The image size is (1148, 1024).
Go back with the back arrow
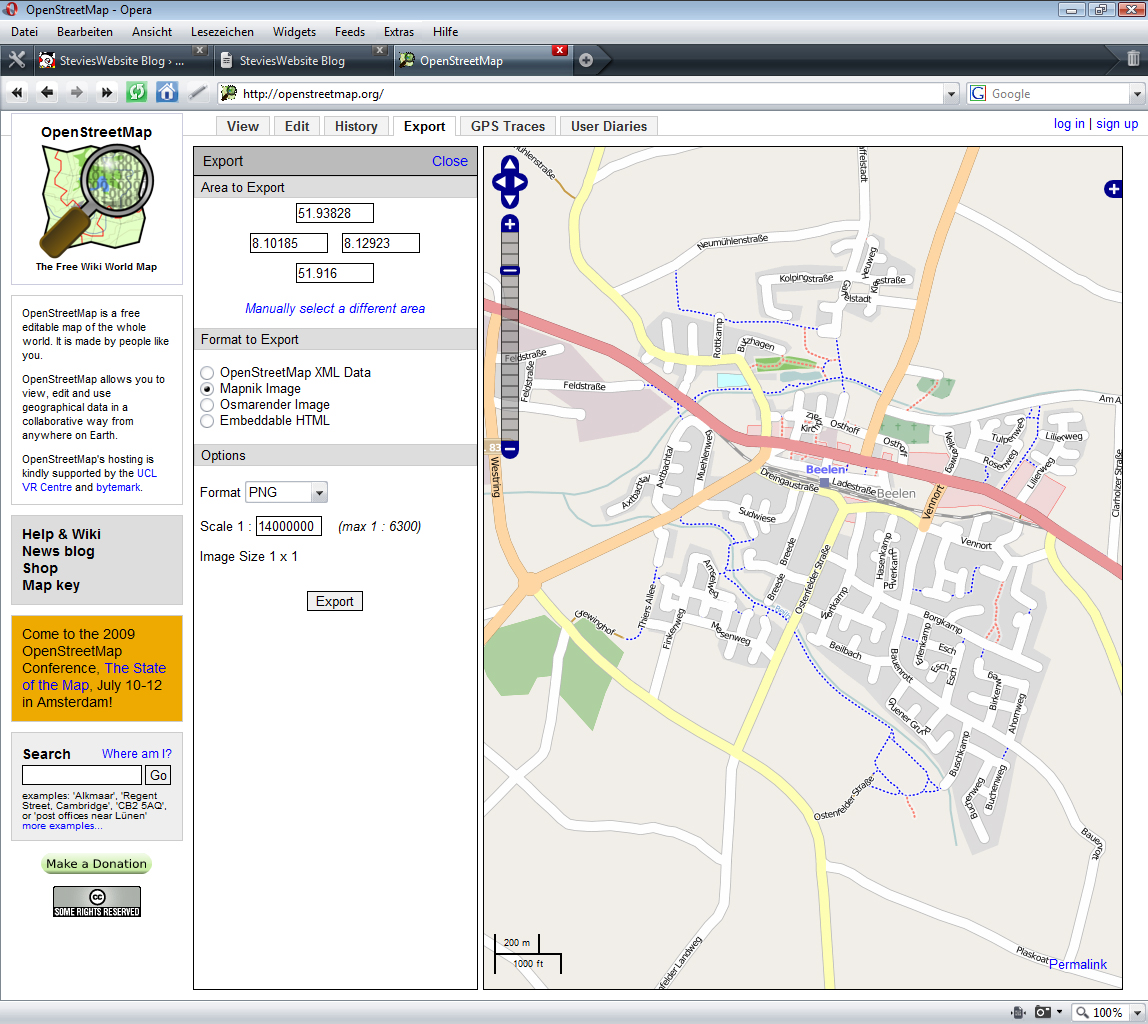click(47, 92)
